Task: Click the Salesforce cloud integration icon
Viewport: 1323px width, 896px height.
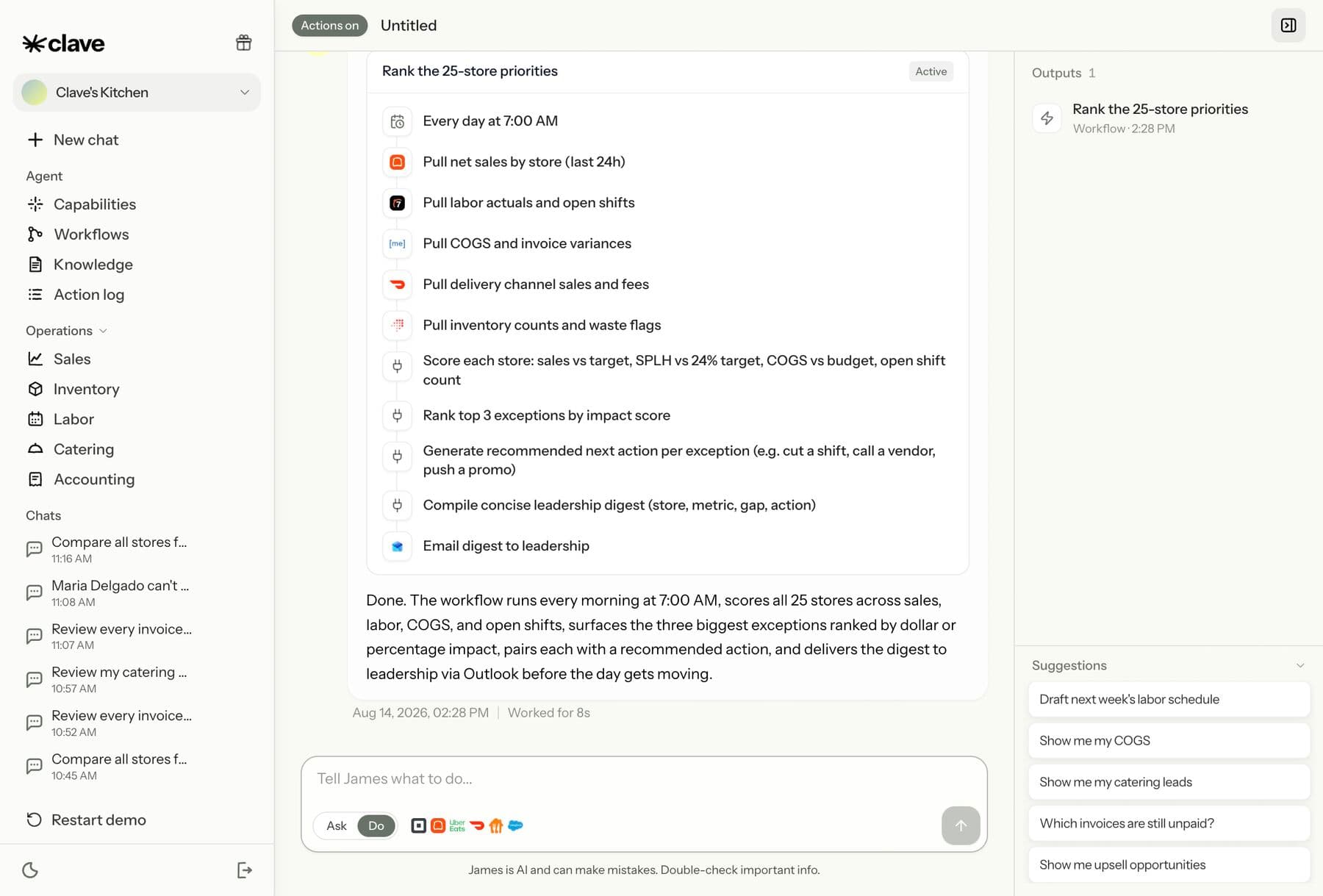Action: point(515,825)
